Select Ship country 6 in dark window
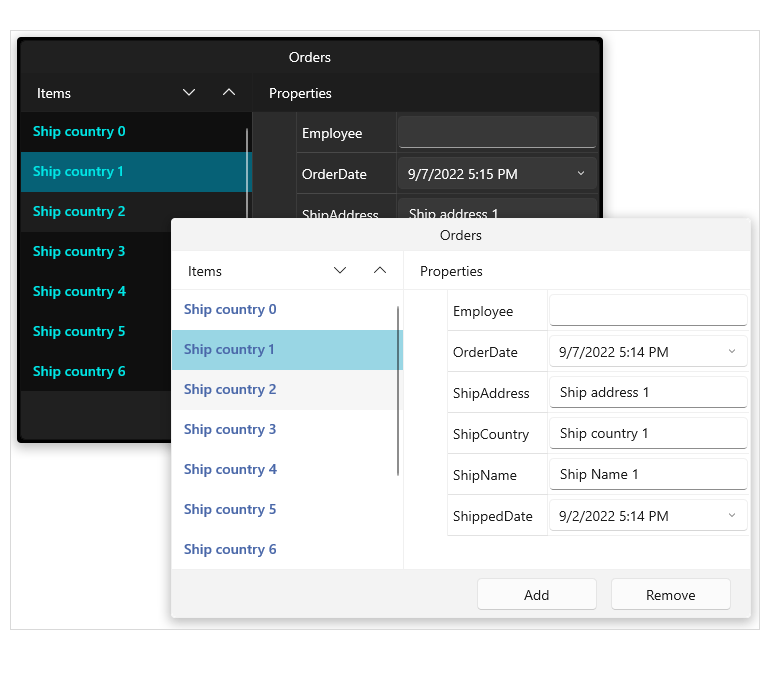Screen dimensions: 770x690 tap(96, 372)
